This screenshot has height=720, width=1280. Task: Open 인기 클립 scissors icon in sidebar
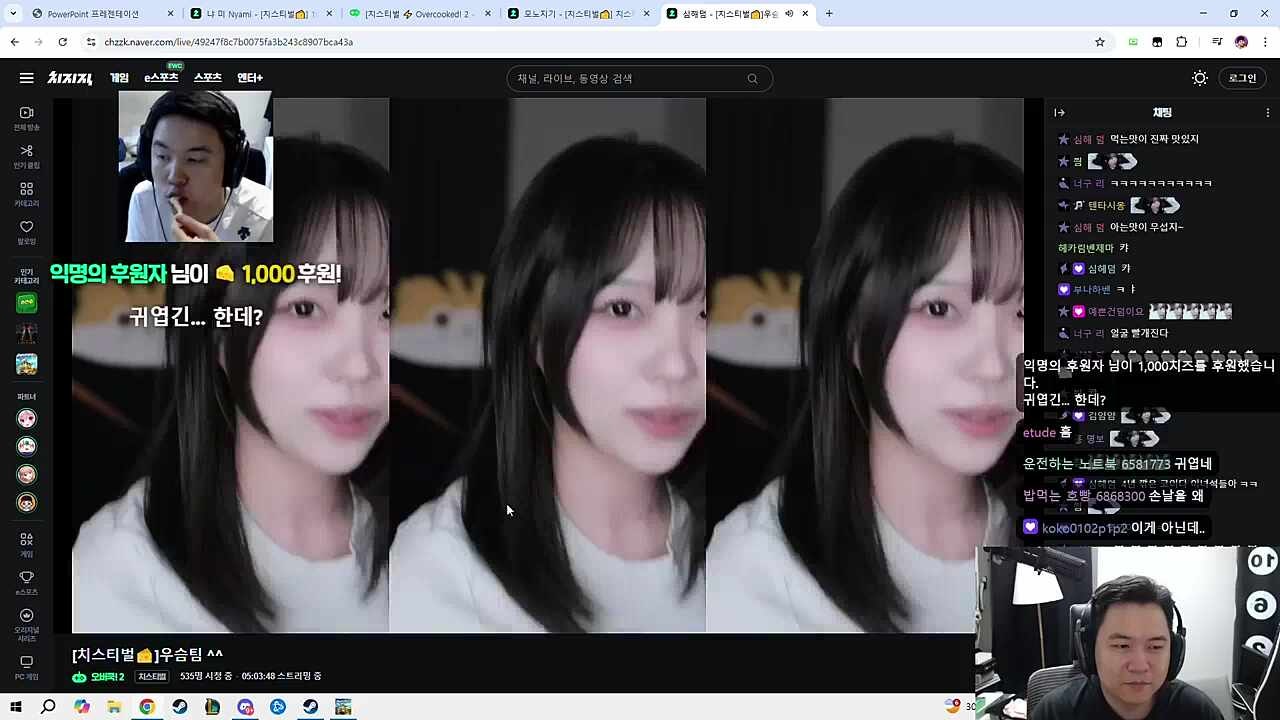point(27,156)
